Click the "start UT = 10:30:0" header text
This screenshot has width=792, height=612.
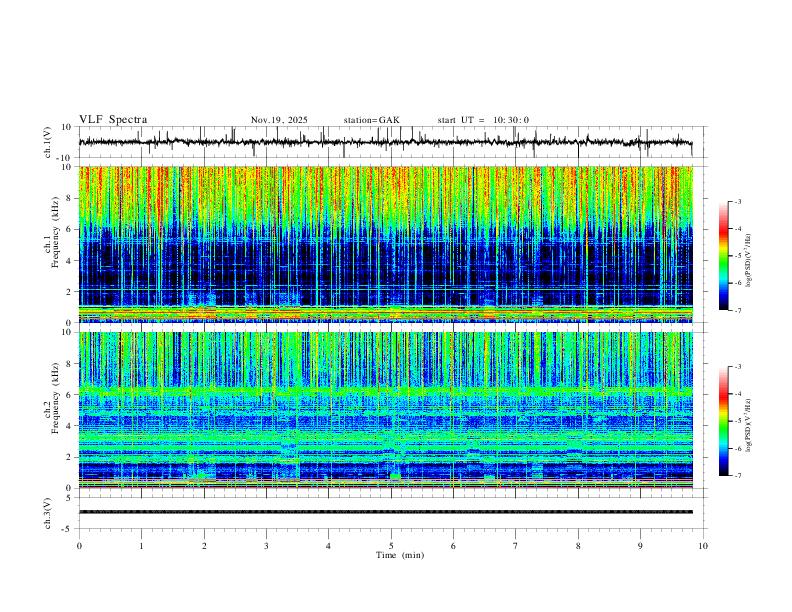coord(483,120)
